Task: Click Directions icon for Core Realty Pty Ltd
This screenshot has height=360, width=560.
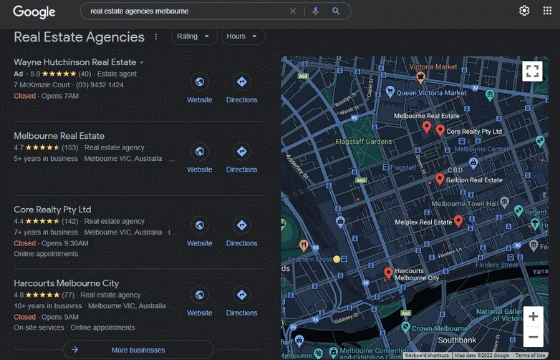Action: 242,225
